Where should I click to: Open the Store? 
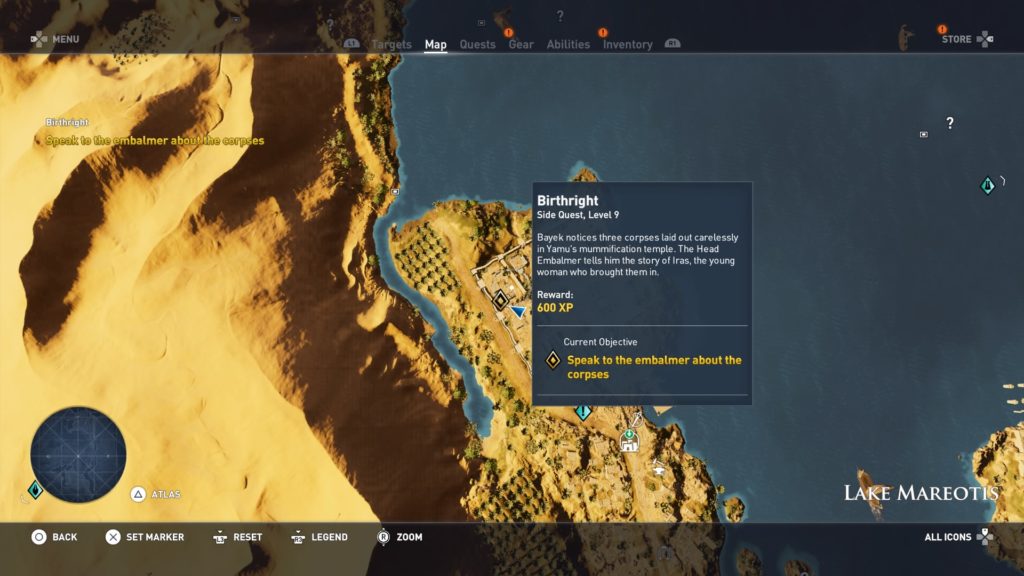(966, 39)
